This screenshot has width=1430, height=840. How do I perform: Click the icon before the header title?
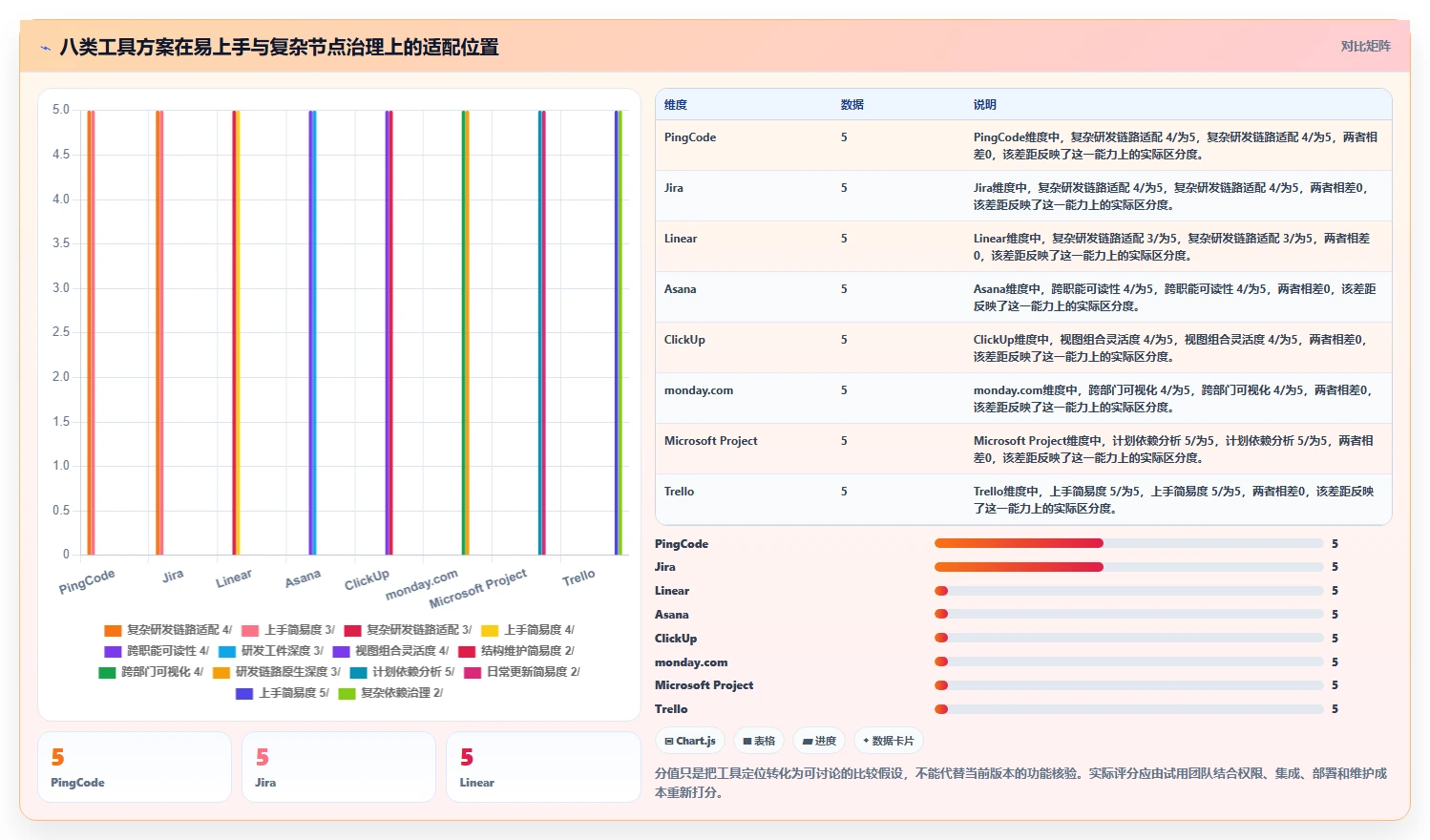point(45,48)
